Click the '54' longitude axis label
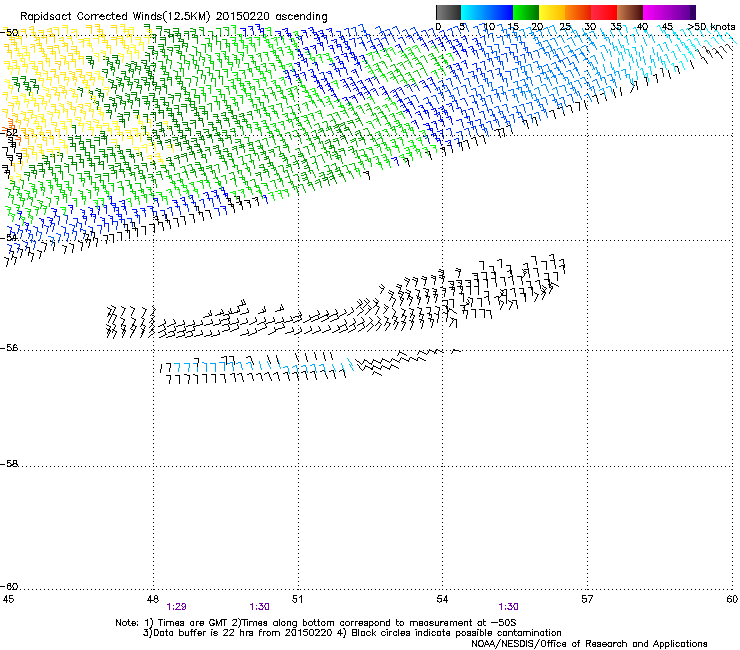Screen dimensions: 740x650 pos(442,599)
